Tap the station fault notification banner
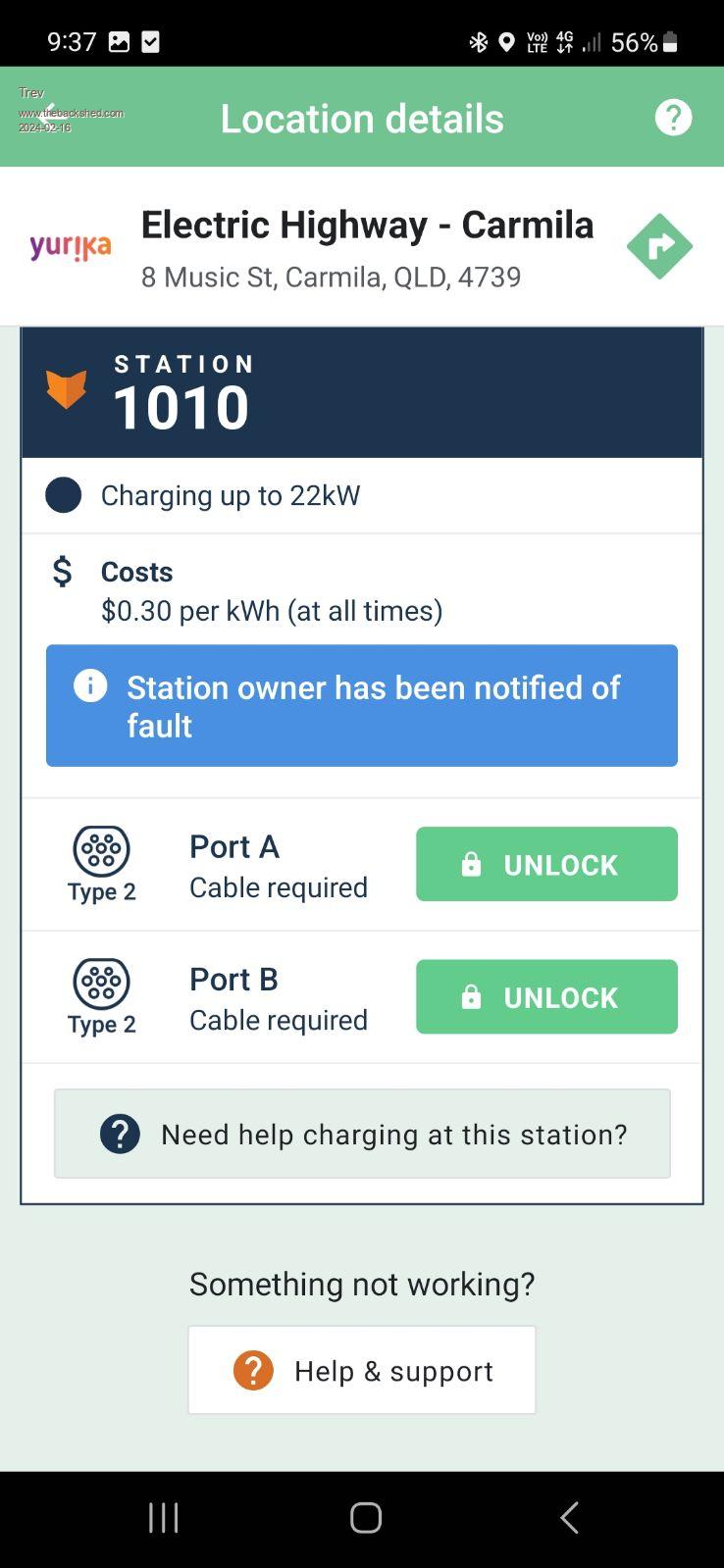The height and width of the screenshot is (1568, 724). point(362,705)
